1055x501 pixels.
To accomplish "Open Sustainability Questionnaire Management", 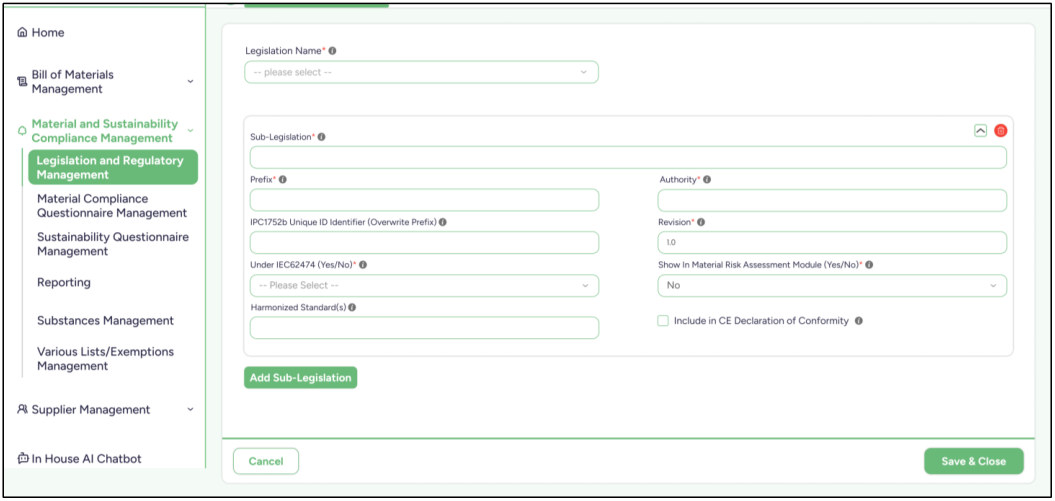I will point(113,244).
